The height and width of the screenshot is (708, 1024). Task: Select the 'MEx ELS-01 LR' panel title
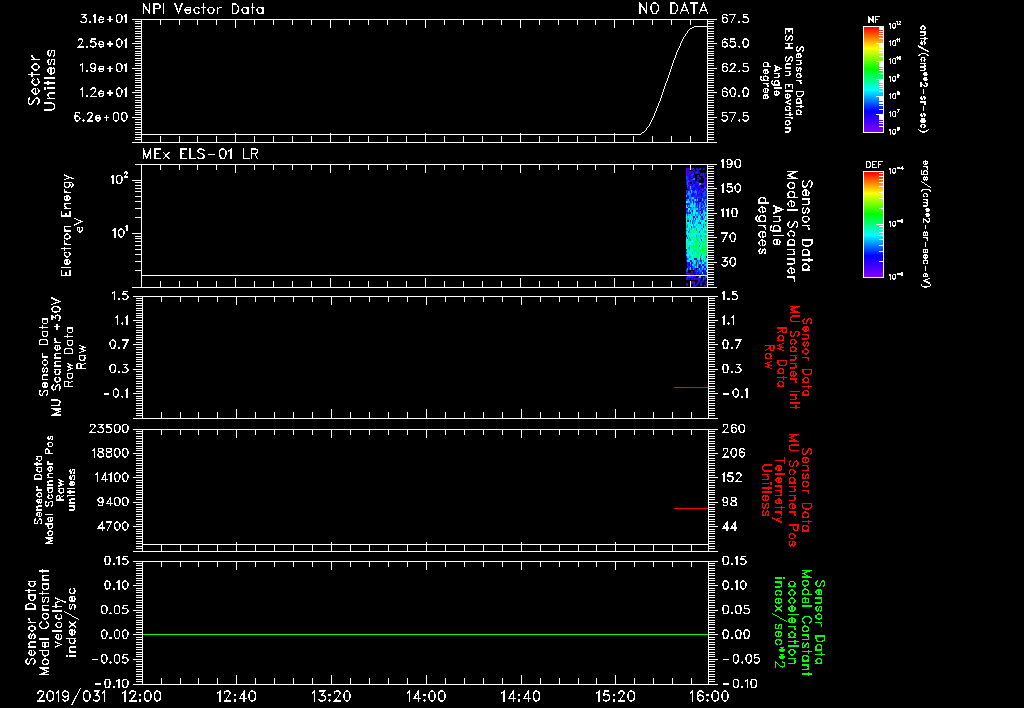point(200,154)
